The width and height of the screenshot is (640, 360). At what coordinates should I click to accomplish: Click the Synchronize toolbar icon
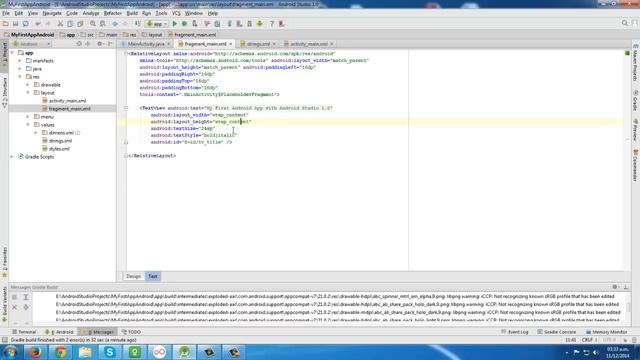[x=26, y=24]
